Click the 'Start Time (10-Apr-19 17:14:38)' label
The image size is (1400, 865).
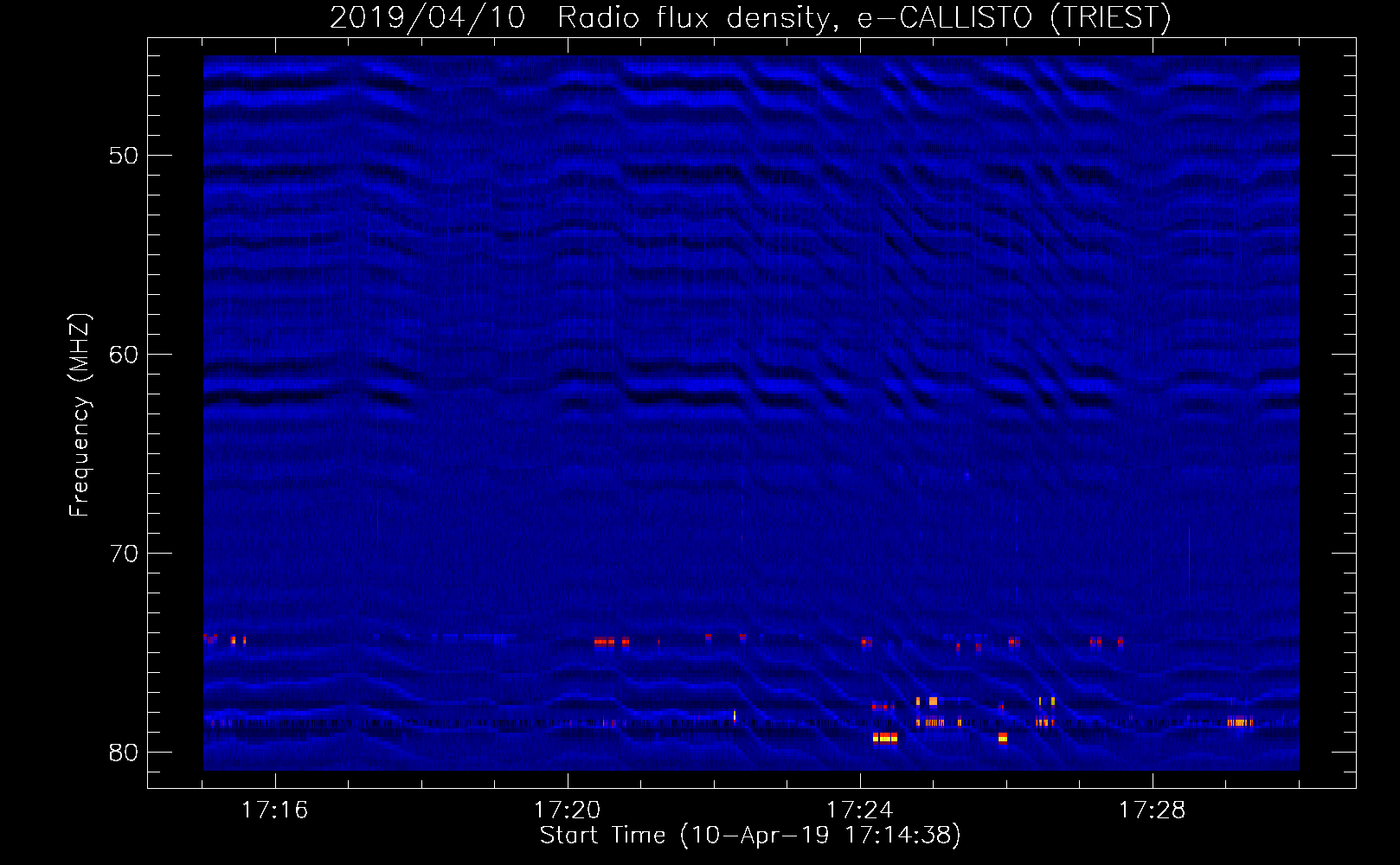[x=750, y=836]
